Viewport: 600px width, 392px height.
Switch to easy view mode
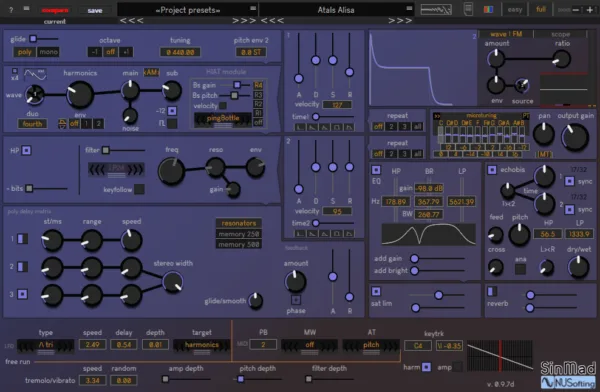click(x=515, y=10)
